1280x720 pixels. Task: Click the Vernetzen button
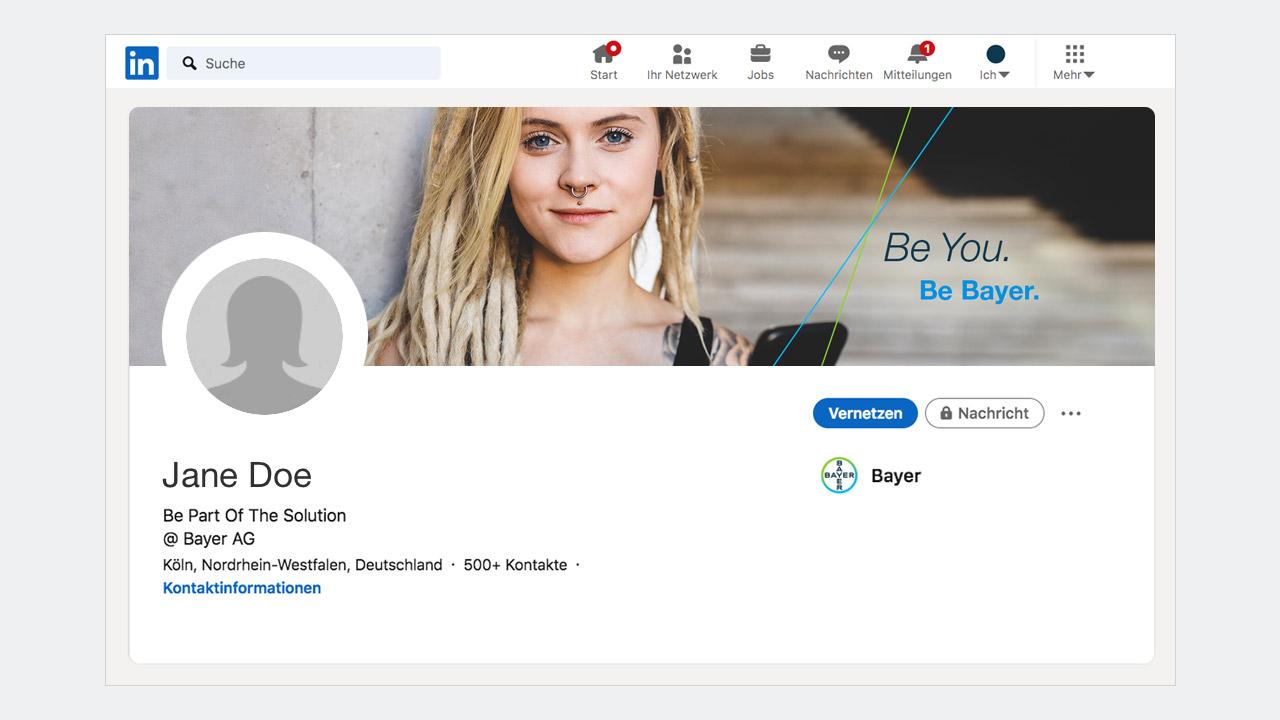point(865,413)
